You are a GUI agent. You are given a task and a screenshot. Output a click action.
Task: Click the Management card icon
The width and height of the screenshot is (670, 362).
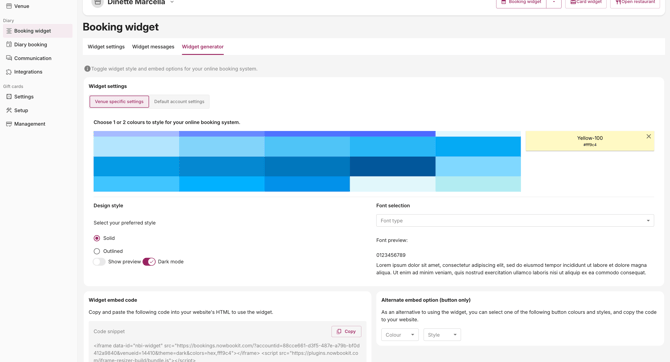[x=9, y=124]
